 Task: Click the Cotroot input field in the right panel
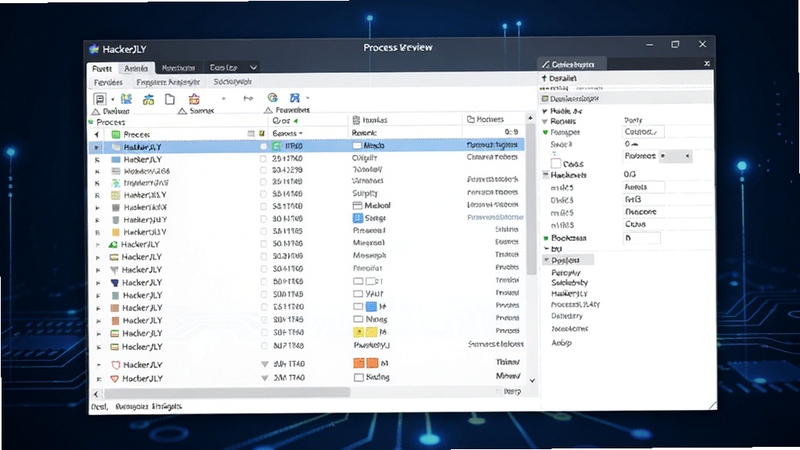(x=644, y=132)
